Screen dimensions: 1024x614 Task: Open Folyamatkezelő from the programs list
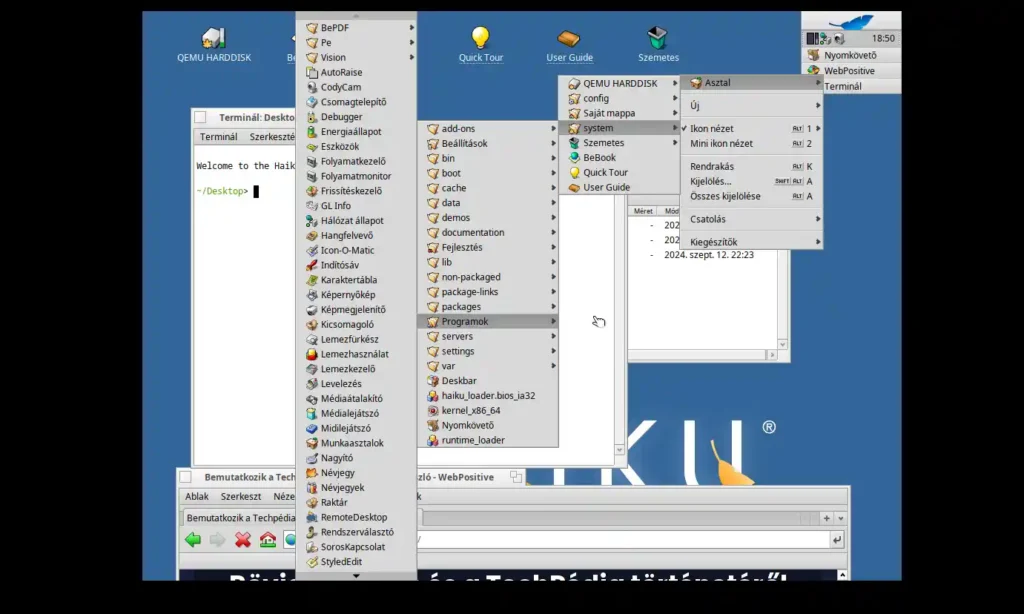356,161
